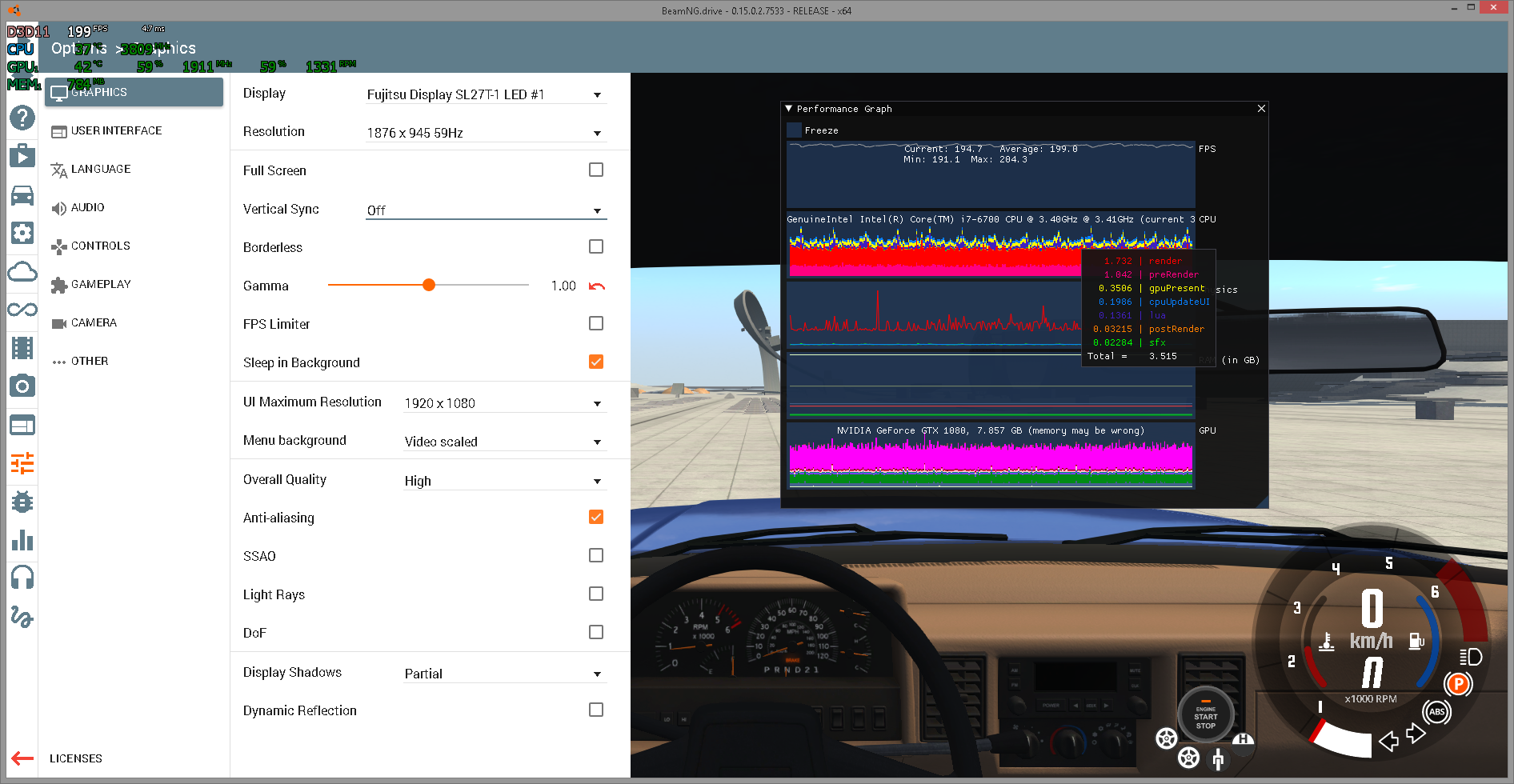Open the vehicle selector car icon
The width and height of the screenshot is (1514, 784).
click(x=22, y=194)
